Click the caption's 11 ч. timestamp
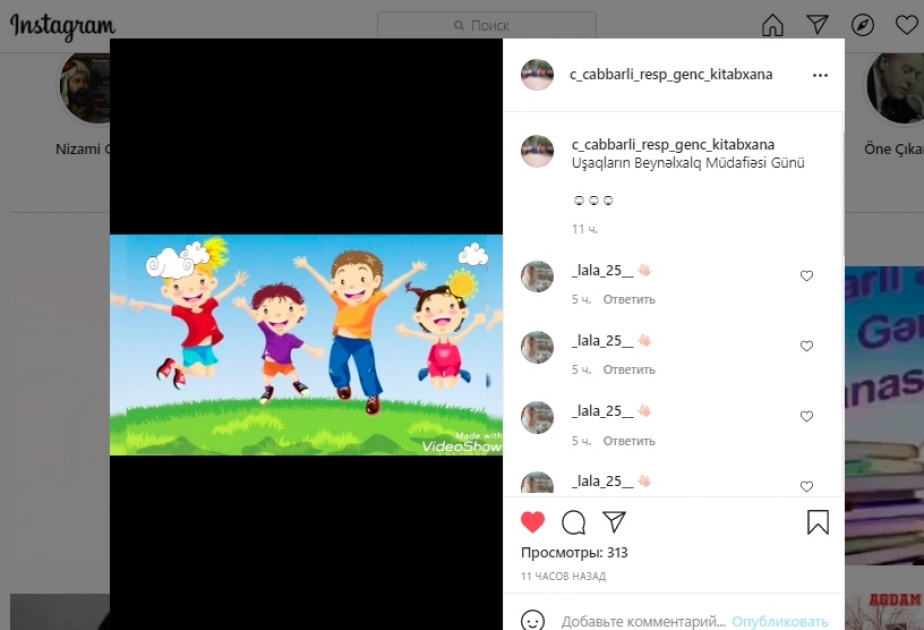 585,229
